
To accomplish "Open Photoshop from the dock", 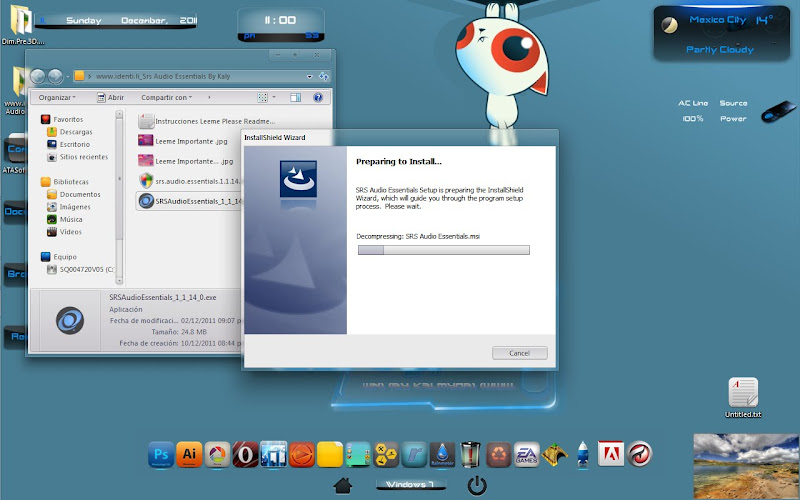I will coord(161,454).
